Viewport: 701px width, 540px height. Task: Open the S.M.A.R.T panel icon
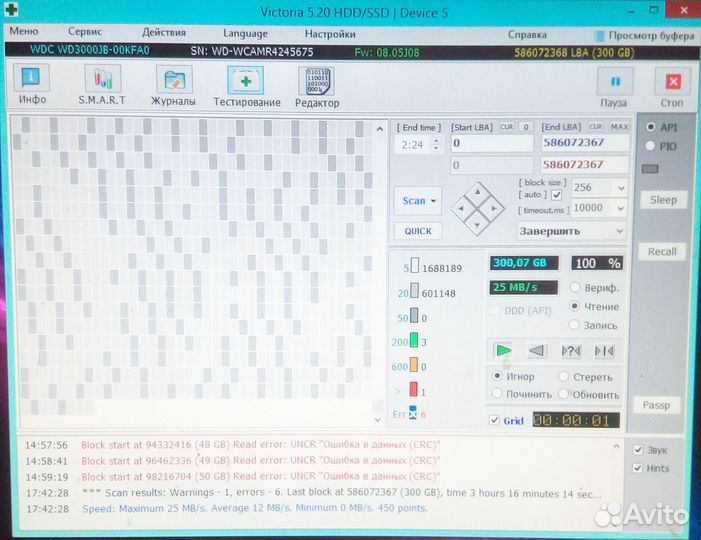coord(101,80)
